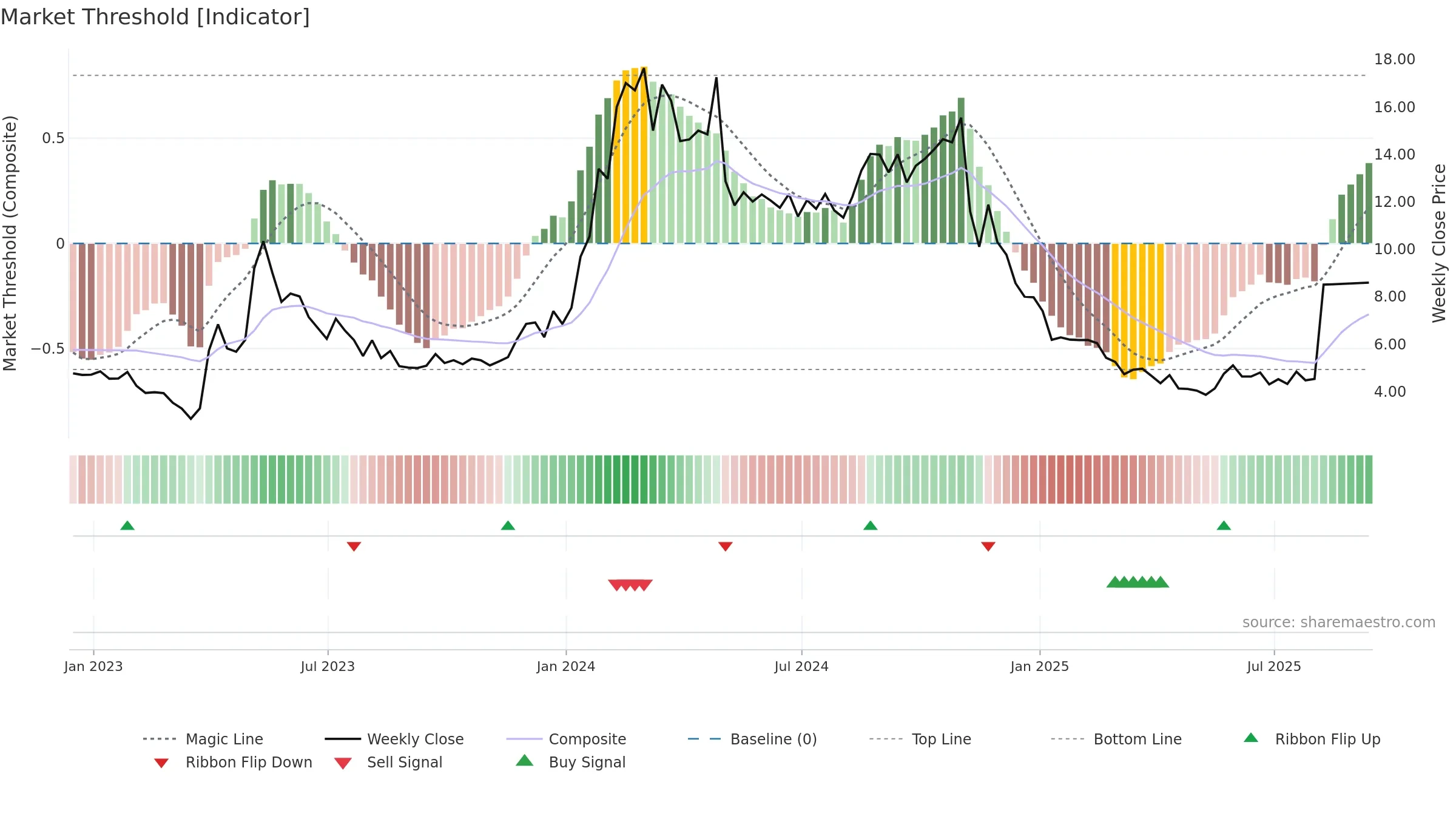
Task: Click the Weekly Close Price axis title
Action: tap(1439, 243)
